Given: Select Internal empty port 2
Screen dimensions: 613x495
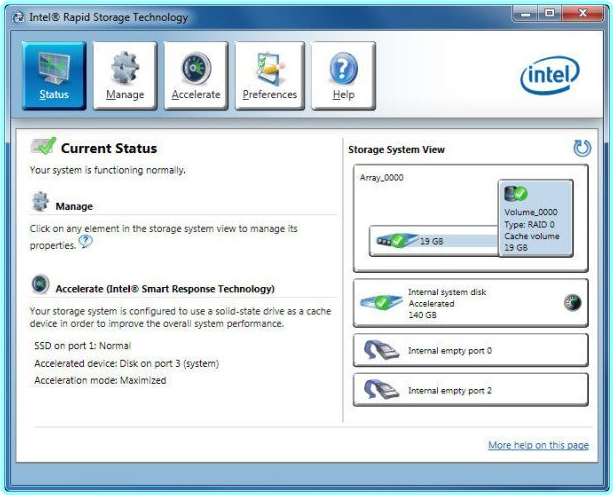Looking at the screenshot, I should 471,390.
